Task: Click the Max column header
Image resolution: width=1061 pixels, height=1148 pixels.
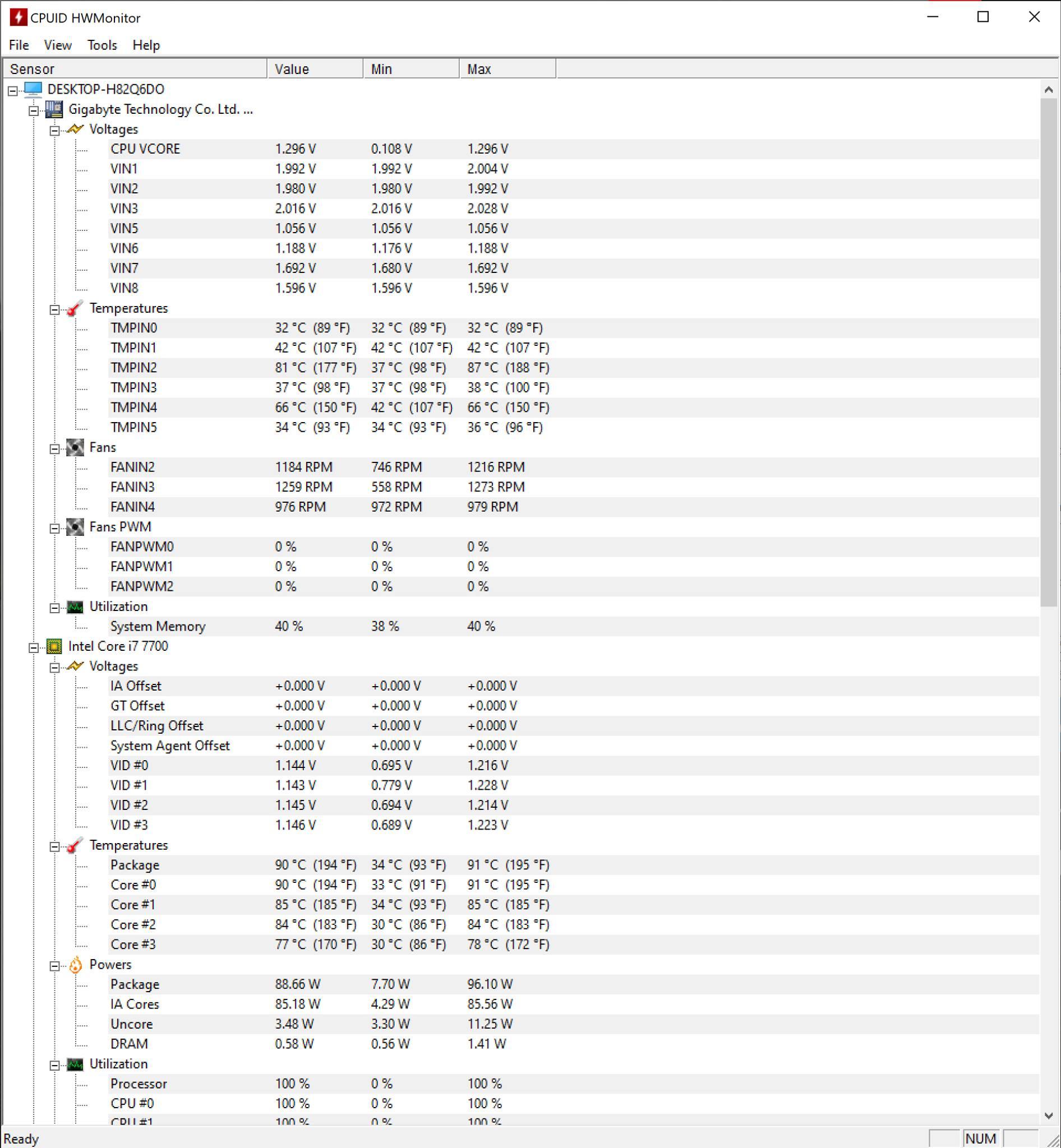Action: click(508, 69)
